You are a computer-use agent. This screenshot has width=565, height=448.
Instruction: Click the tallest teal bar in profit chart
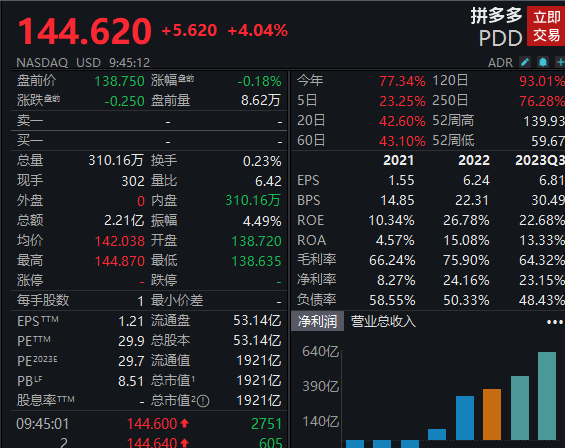click(547, 396)
